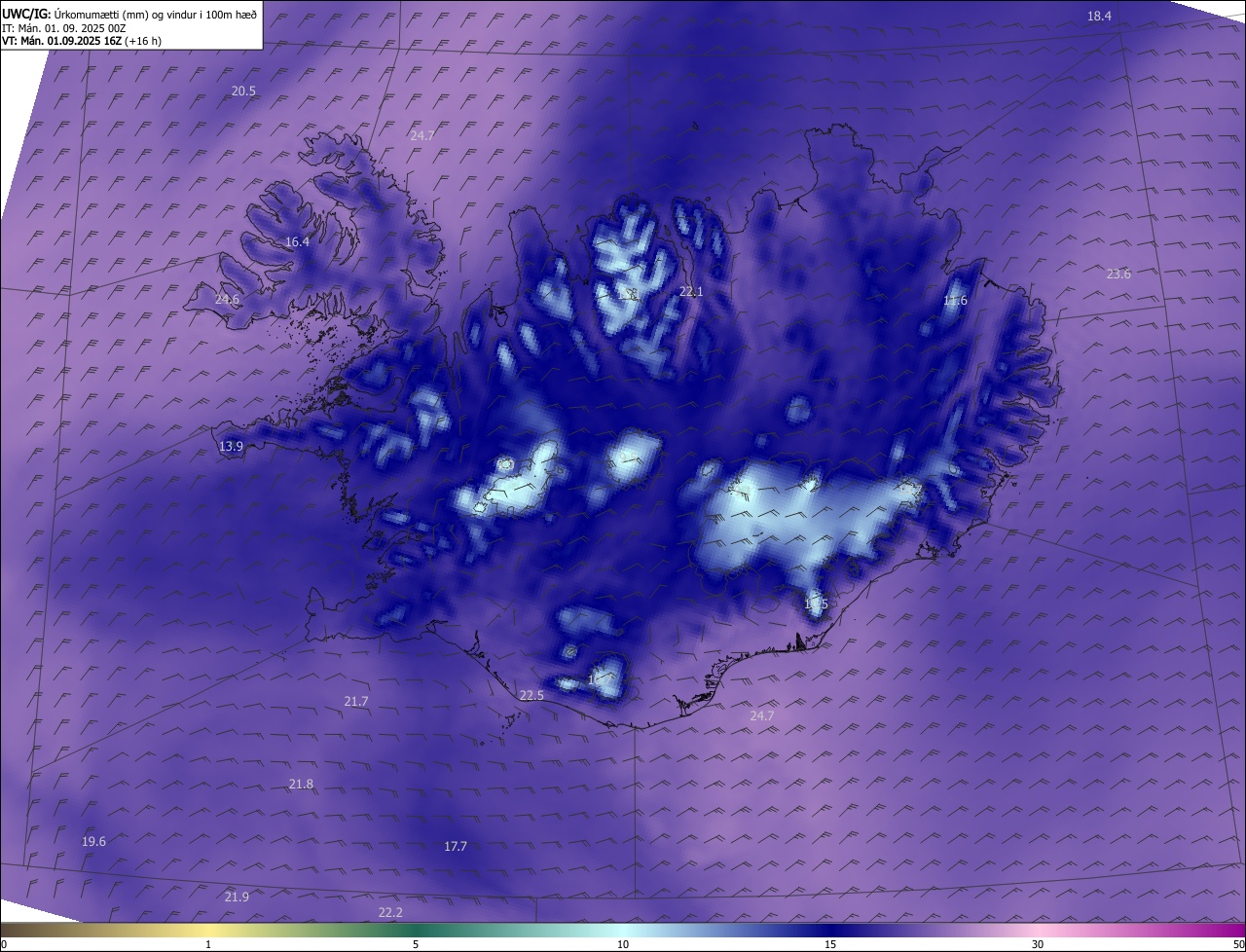
Task: Pick the dark navy colorbar segment above 15
Action: [x=830, y=930]
